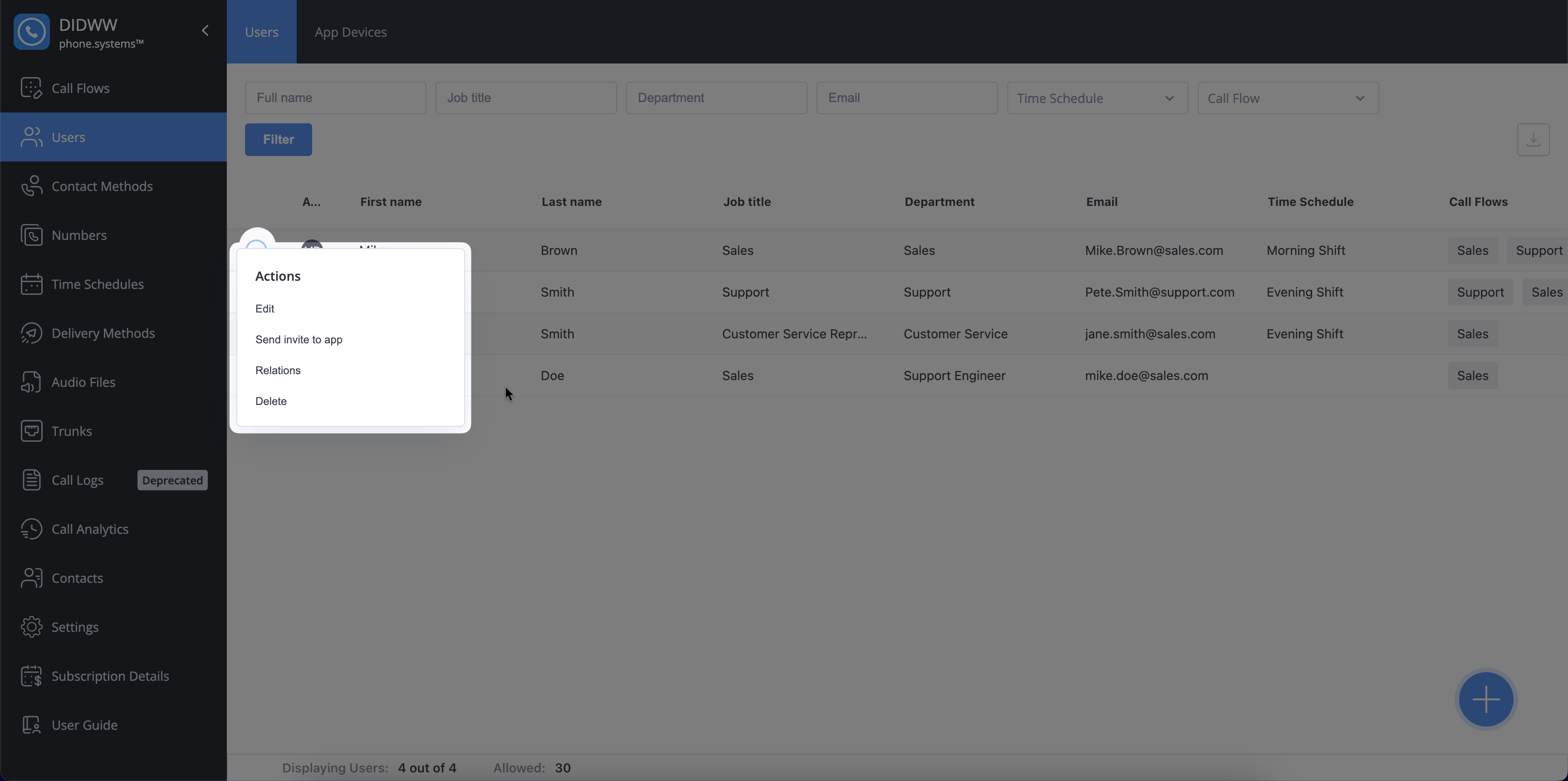Switch to the App Devices tab

tap(351, 32)
